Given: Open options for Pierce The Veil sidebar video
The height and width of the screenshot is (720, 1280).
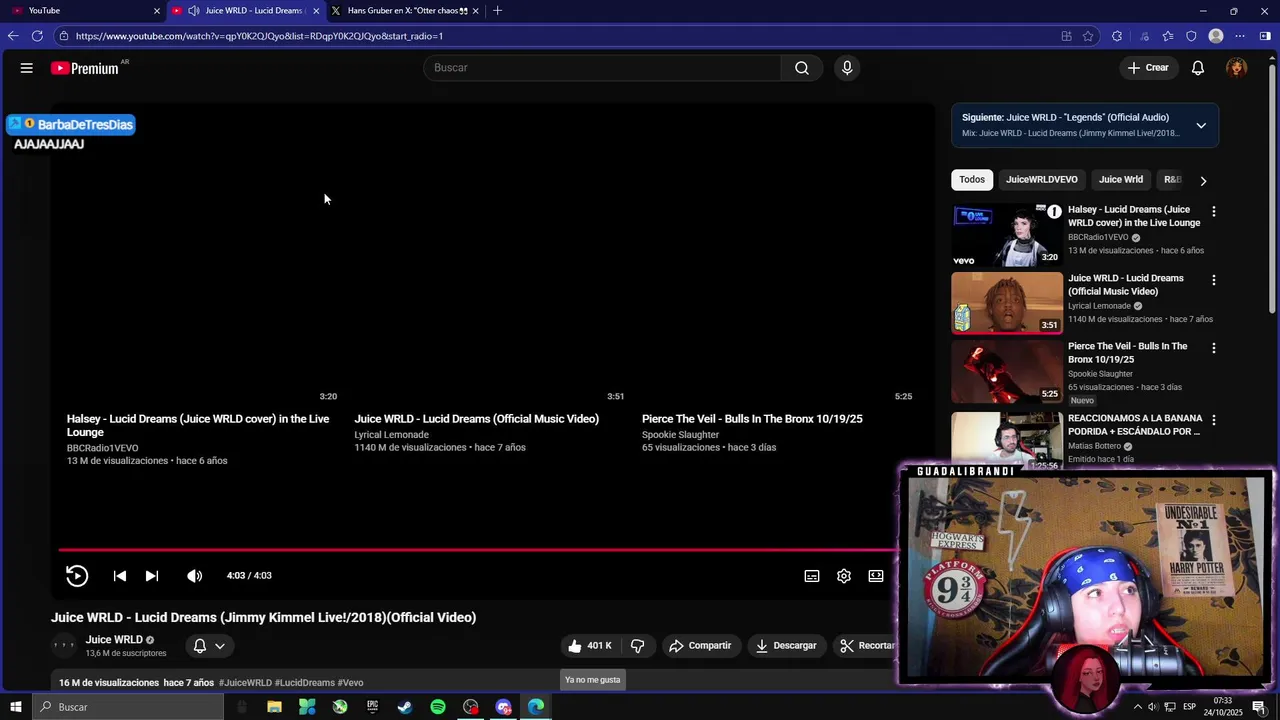Looking at the screenshot, I should tap(1214, 348).
